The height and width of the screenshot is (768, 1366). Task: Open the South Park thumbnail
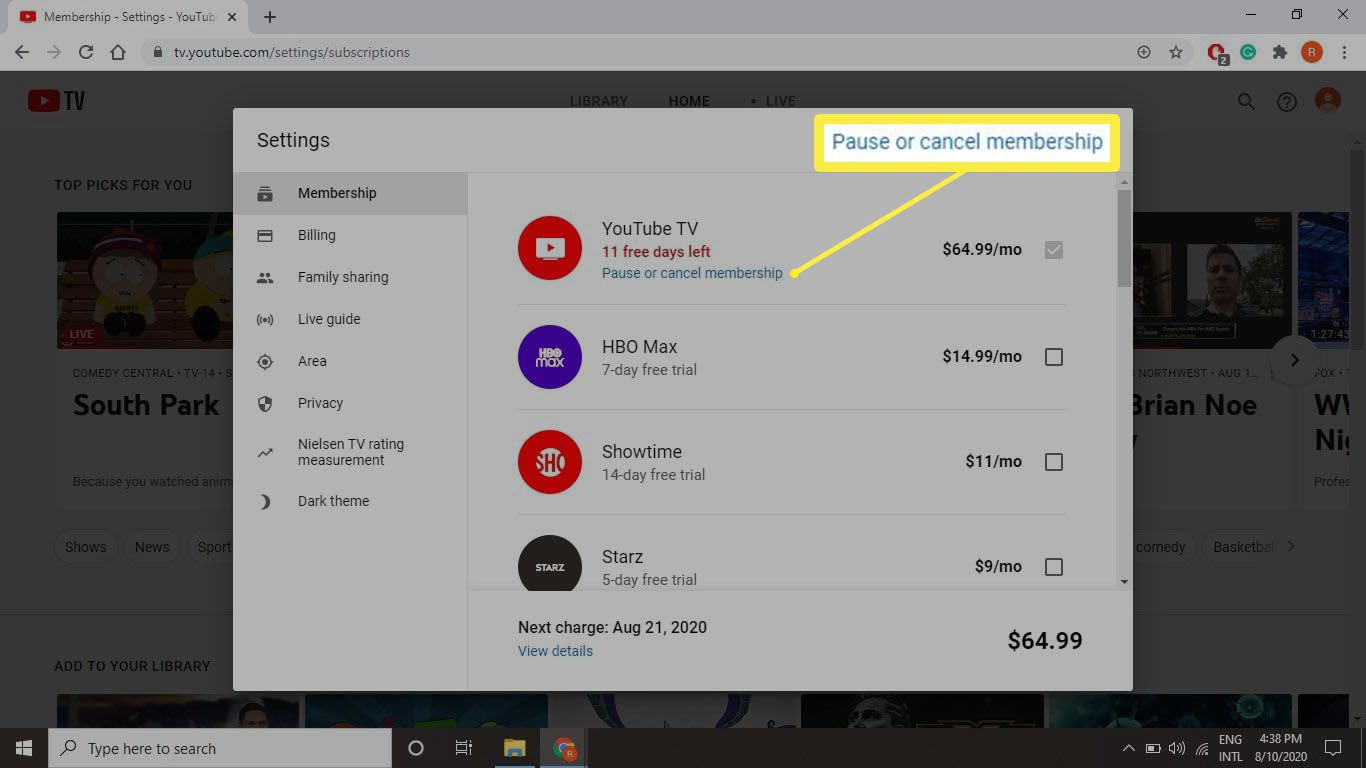point(145,280)
